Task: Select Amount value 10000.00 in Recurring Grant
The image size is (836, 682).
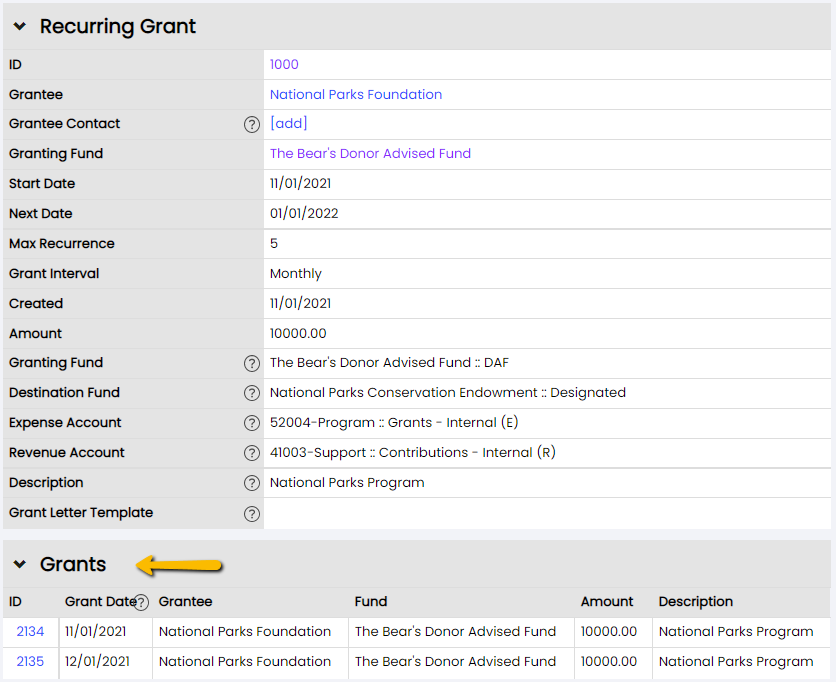Action: tap(298, 333)
